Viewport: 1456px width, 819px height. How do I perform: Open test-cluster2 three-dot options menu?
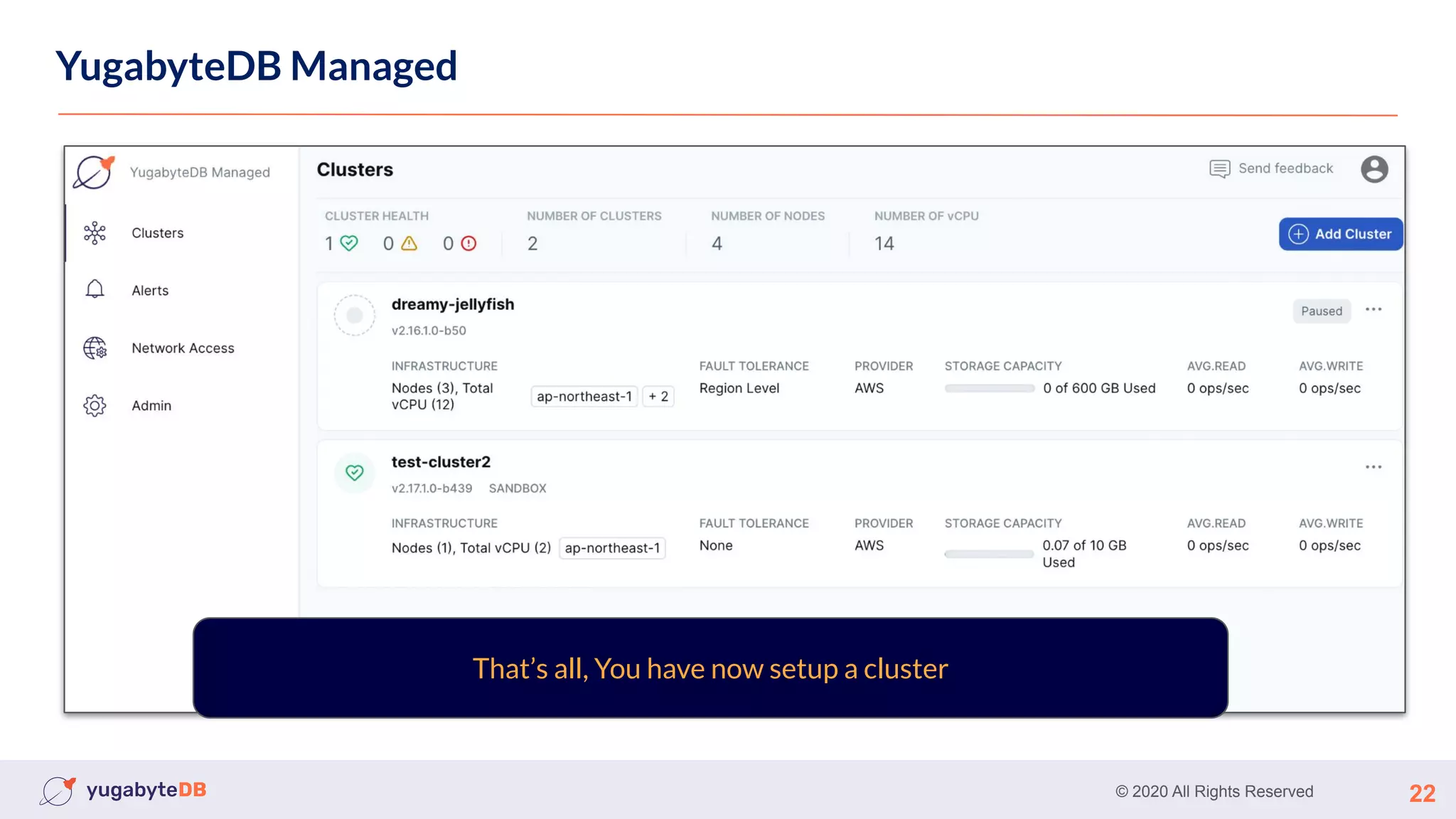(1373, 467)
